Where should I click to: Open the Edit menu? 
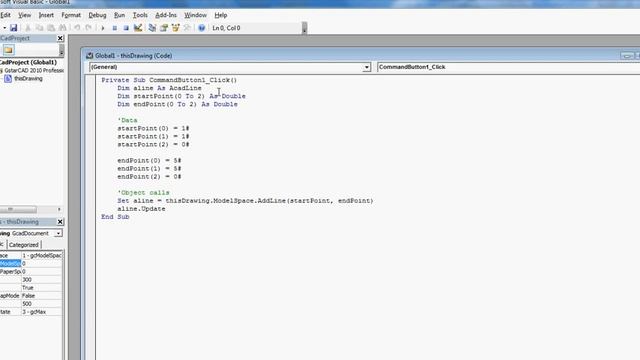point(5,15)
